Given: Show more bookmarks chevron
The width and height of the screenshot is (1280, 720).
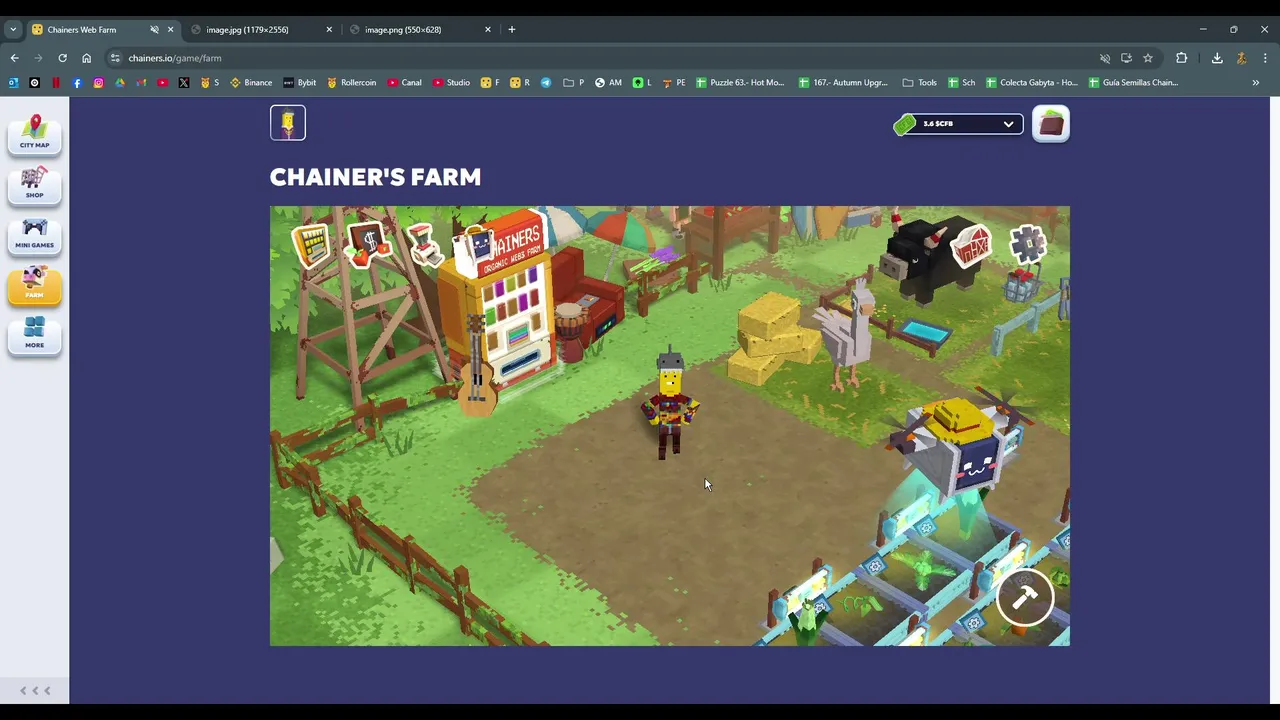Looking at the screenshot, I should click(x=1256, y=82).
